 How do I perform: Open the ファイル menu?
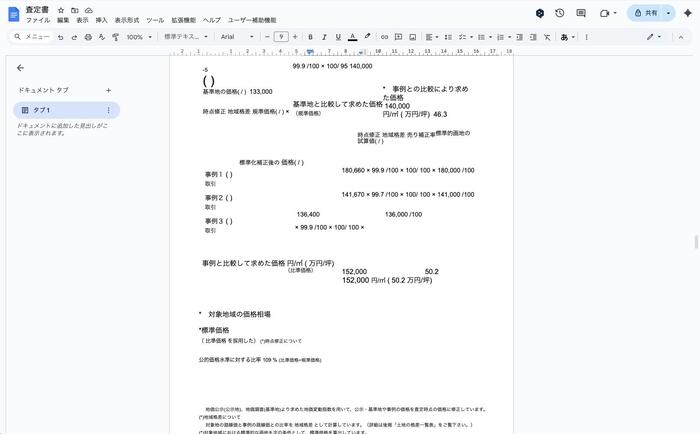point(38,20)
